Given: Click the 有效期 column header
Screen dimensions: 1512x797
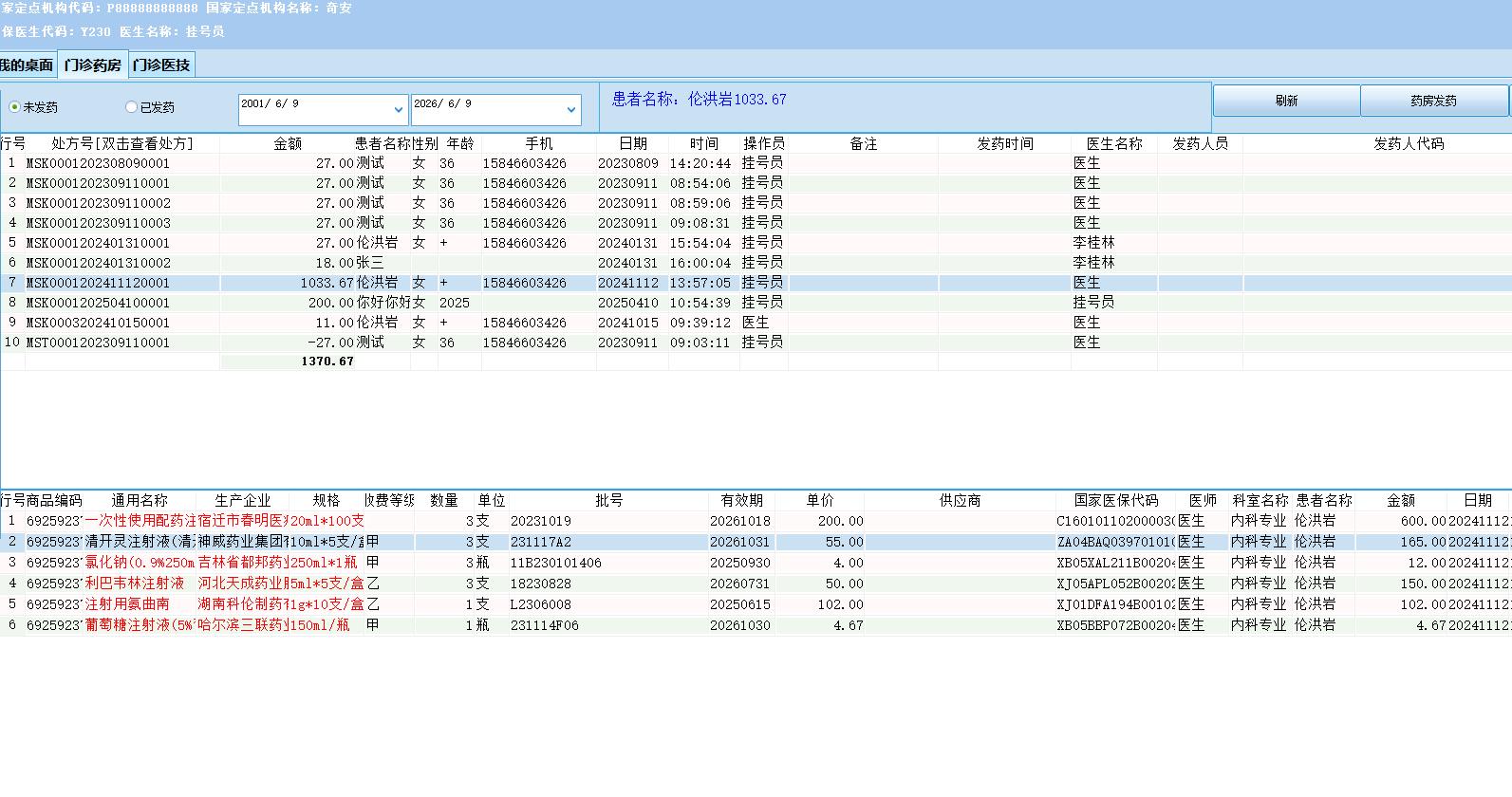Looking at the screenshot, I should pyautogui.click(x=741, y=500).
